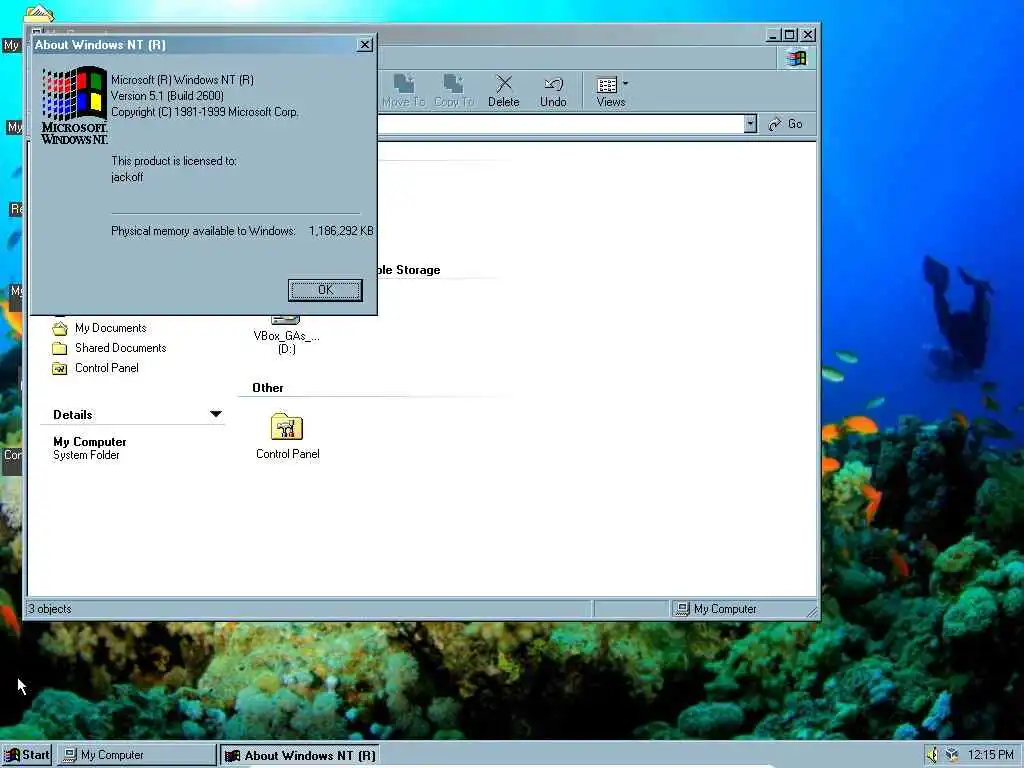Select the VBox_GAs (D:) drive
Screen dimensions: 1024x768
point(286,335)
